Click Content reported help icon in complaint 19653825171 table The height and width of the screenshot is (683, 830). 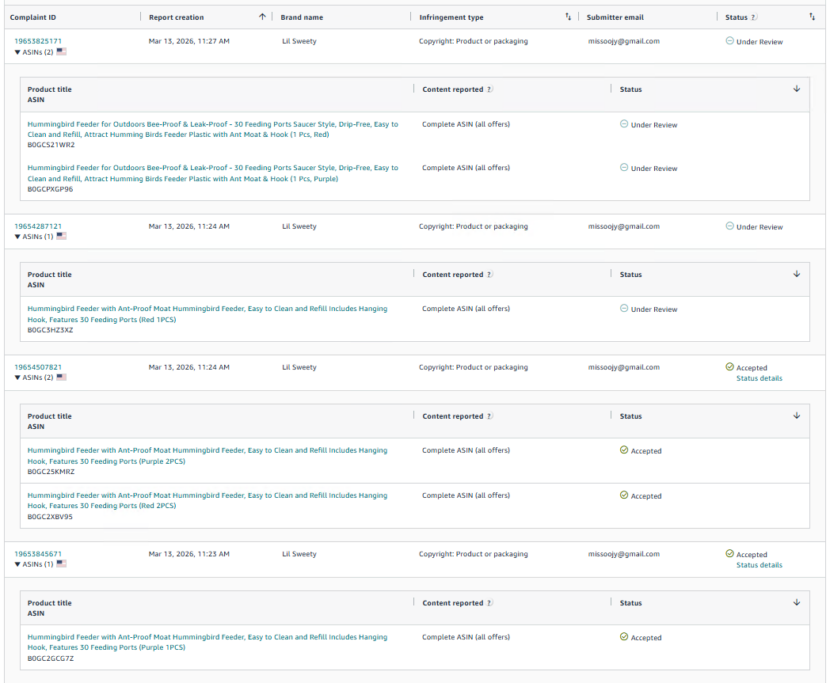(489, 90)
